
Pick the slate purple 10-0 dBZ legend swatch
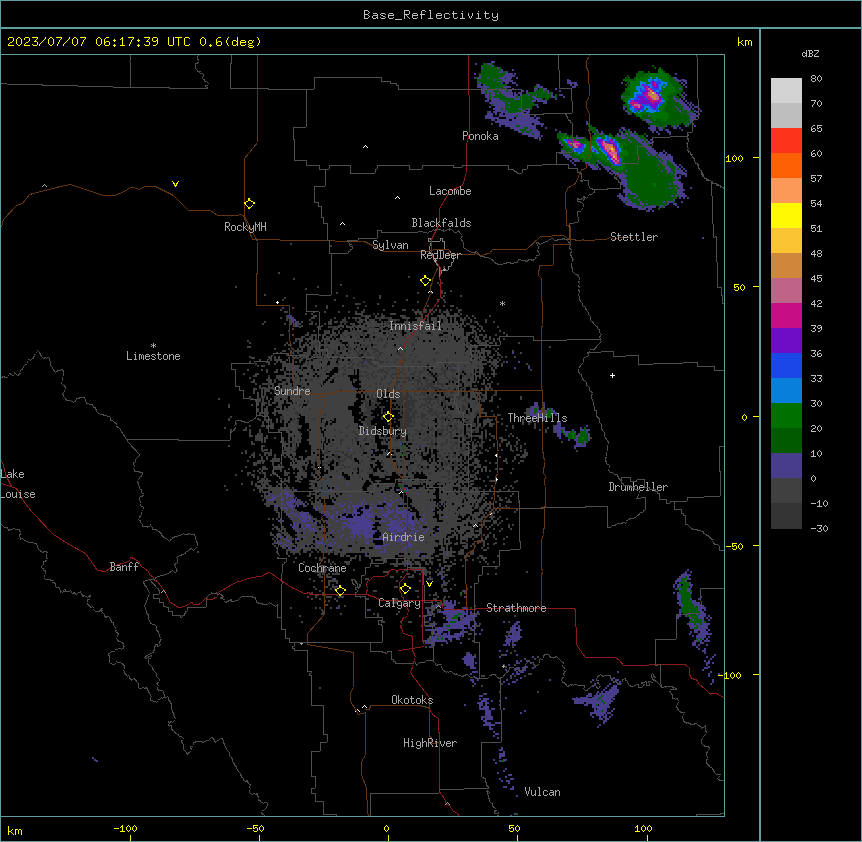(x=786, y=465)
